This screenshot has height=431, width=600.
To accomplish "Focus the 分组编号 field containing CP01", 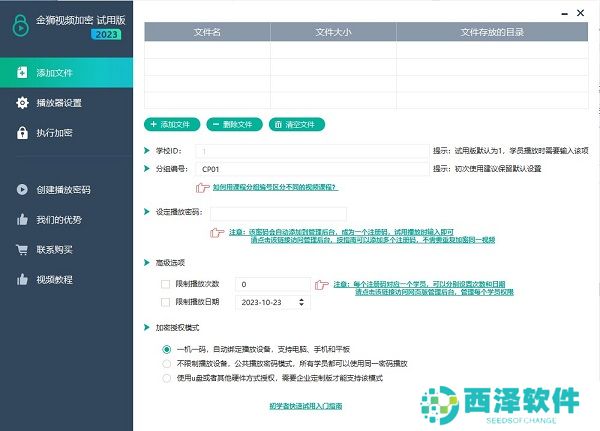I will click(x=312, y=169).
